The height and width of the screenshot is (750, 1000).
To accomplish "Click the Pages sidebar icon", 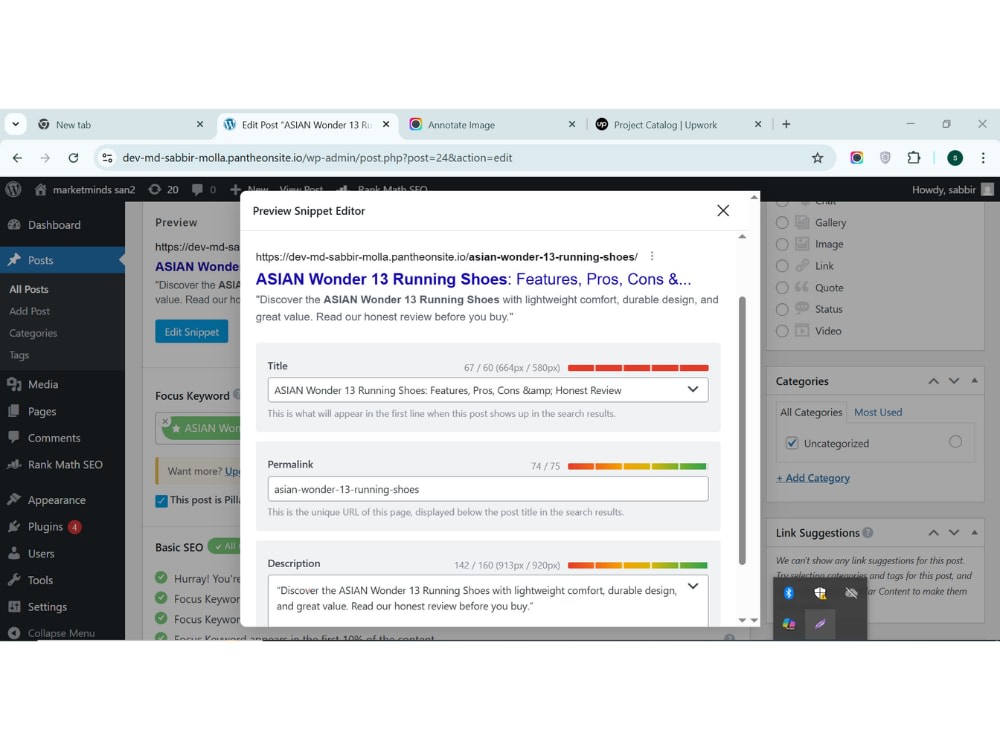I will (x=14, y=411).
